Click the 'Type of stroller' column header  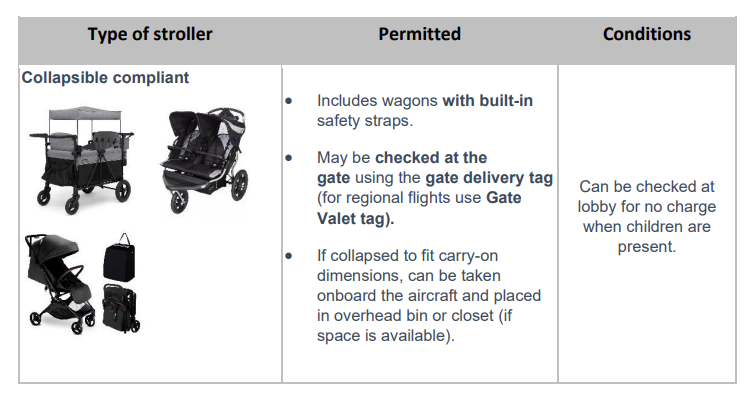(150, 34)
